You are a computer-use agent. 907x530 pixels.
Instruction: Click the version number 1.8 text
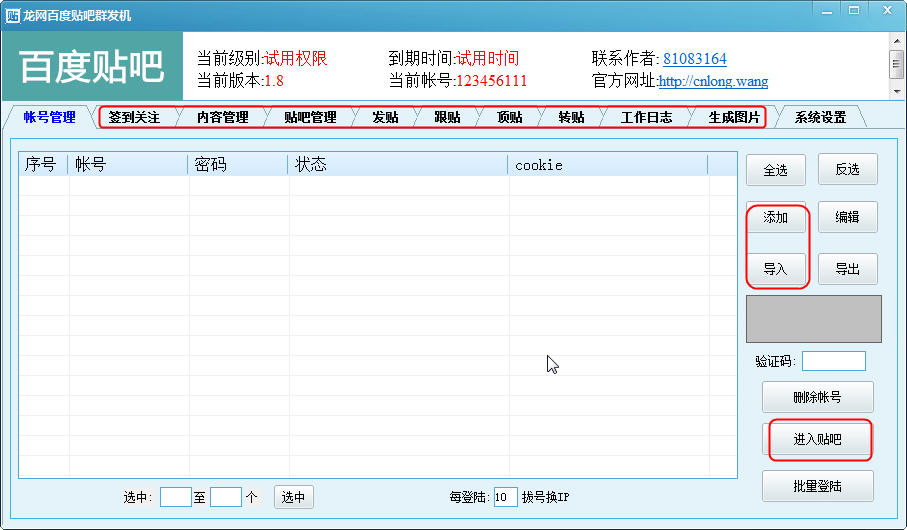coord(274,81)
